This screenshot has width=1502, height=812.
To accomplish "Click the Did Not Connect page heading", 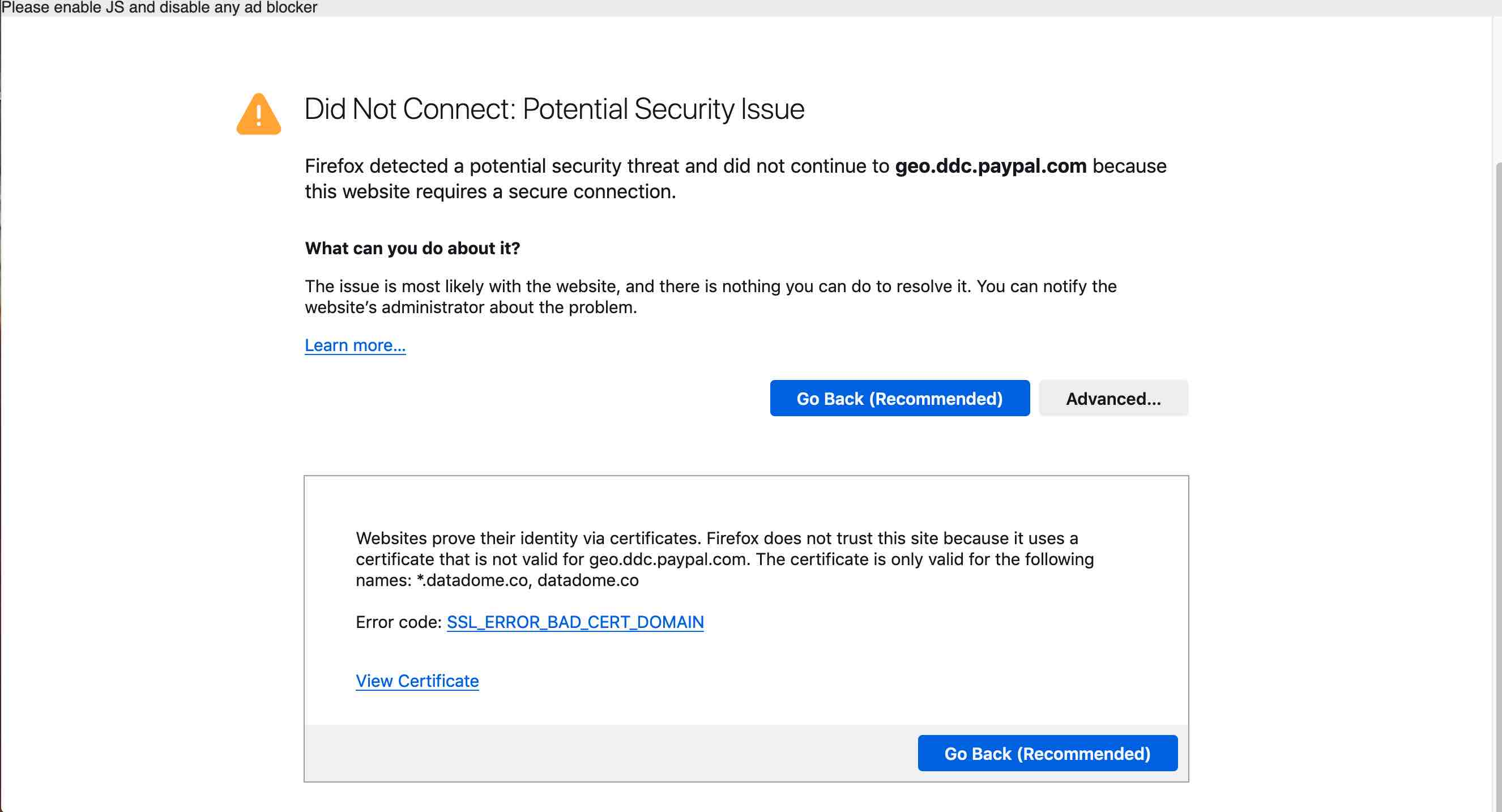I will point(554,109).
